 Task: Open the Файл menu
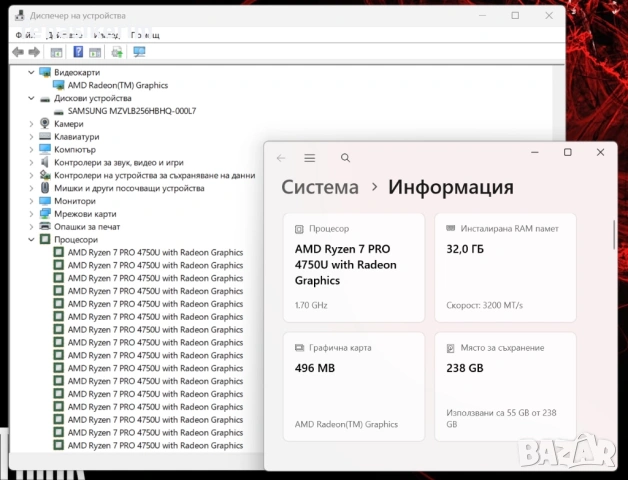(25, 35)
